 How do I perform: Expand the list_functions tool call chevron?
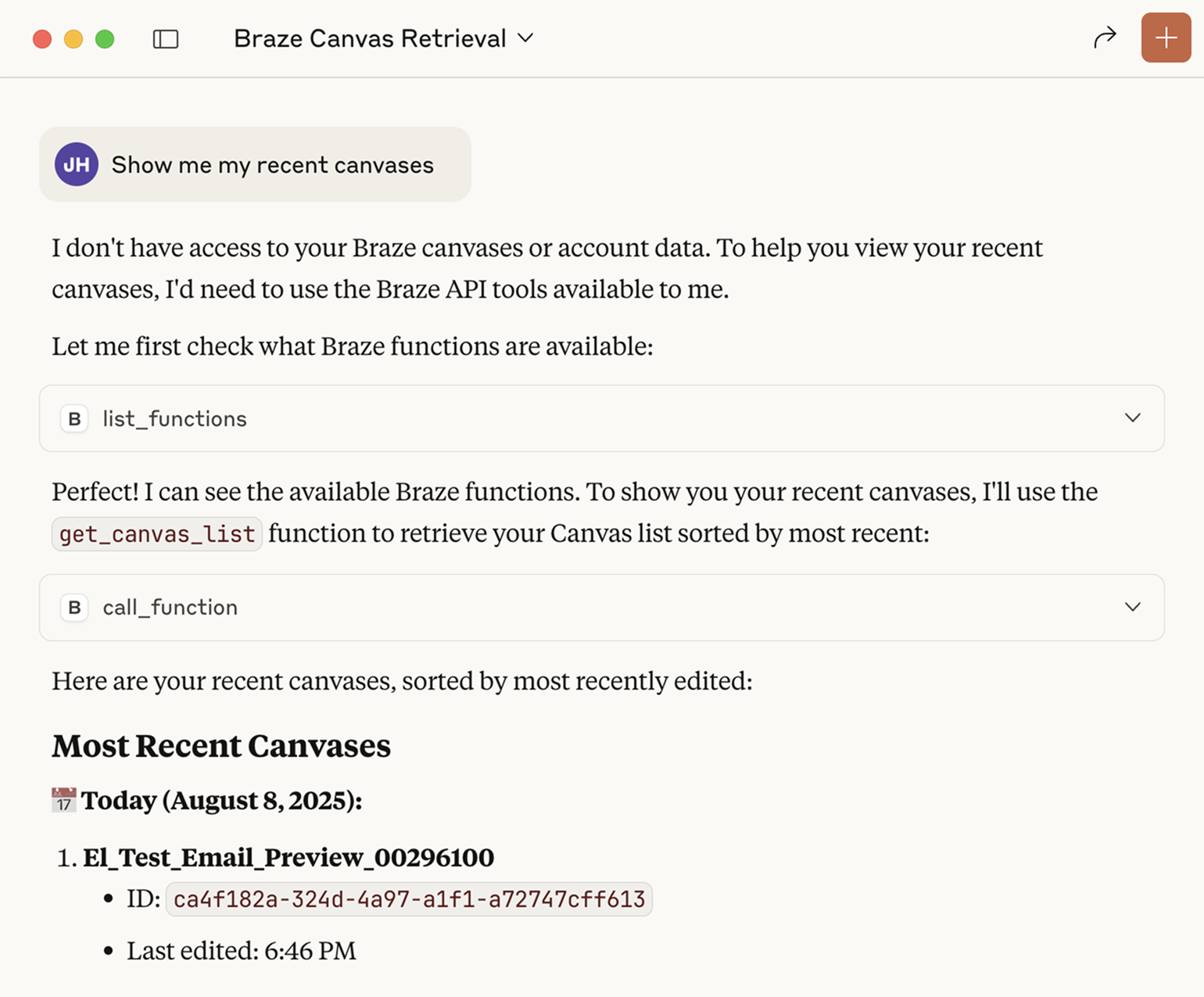point(1132,418)
